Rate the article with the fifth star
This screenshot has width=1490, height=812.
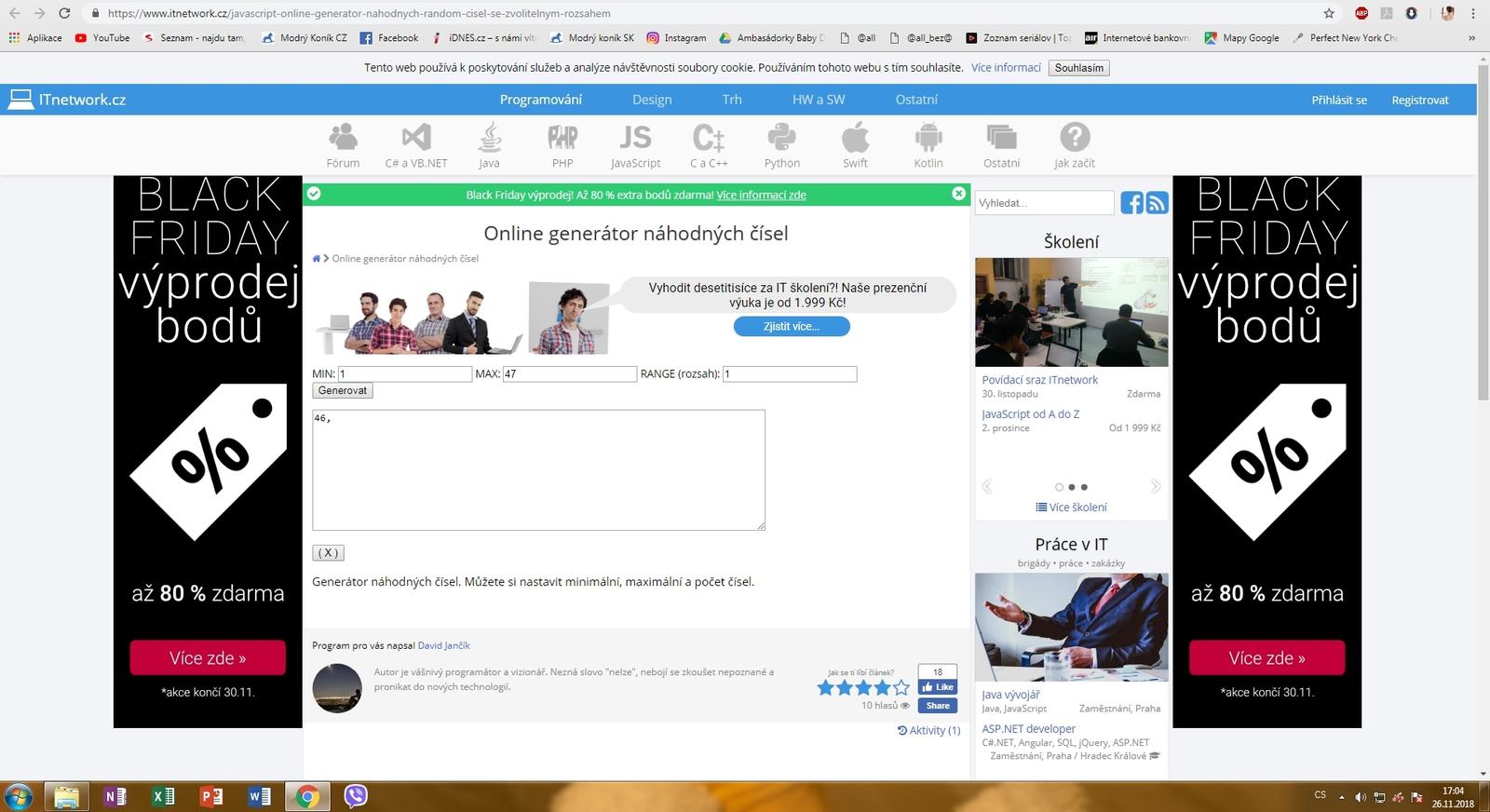pos(901,688)
